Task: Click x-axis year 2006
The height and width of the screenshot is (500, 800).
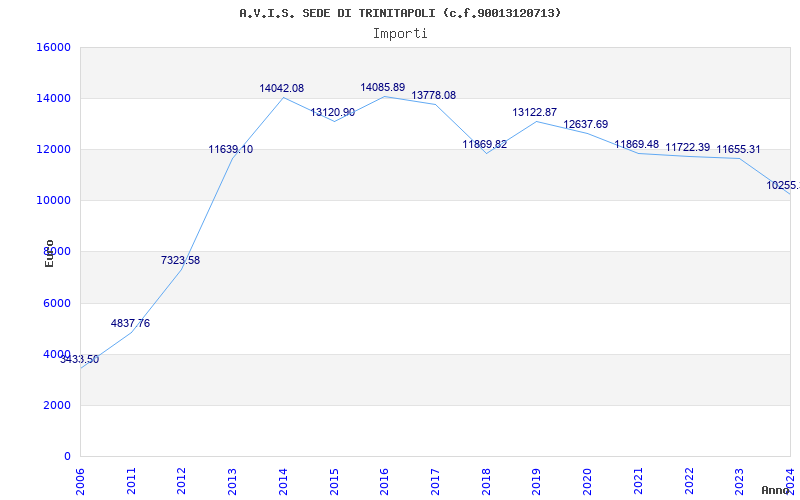Action: click(x=80, y=481)
